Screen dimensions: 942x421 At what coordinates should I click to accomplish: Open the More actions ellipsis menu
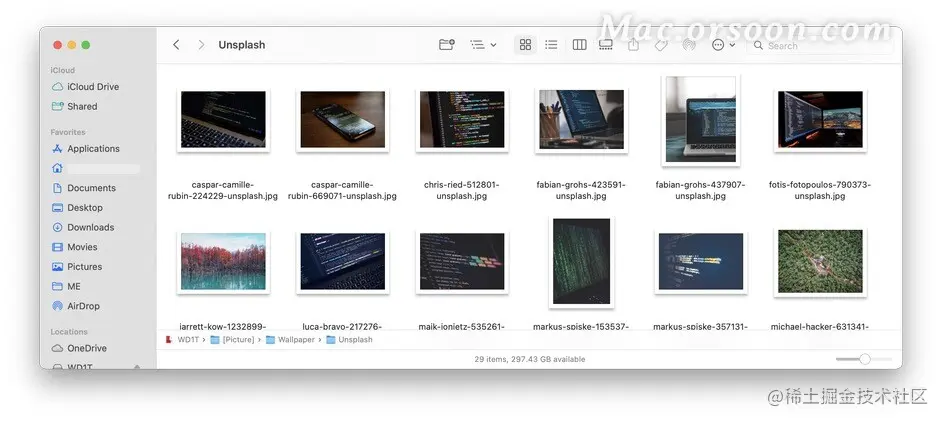click(723, 44)
